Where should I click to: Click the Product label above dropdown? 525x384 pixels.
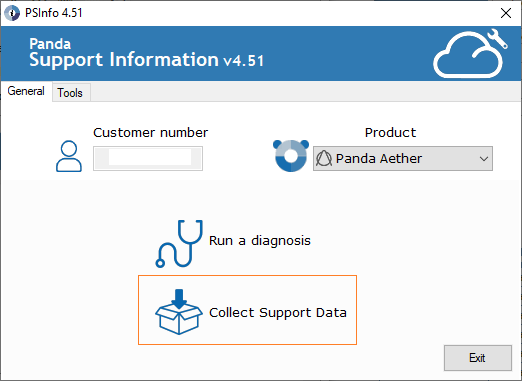point(392,133)
